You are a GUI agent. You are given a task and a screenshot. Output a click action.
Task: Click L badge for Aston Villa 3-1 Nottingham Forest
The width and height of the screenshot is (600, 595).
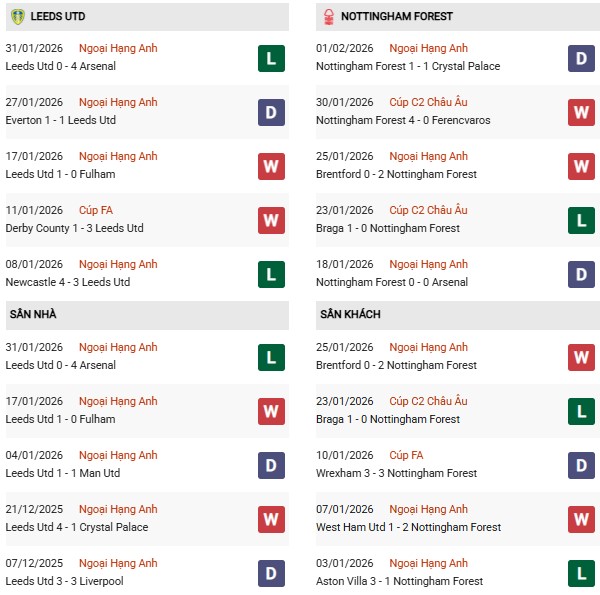581,573
